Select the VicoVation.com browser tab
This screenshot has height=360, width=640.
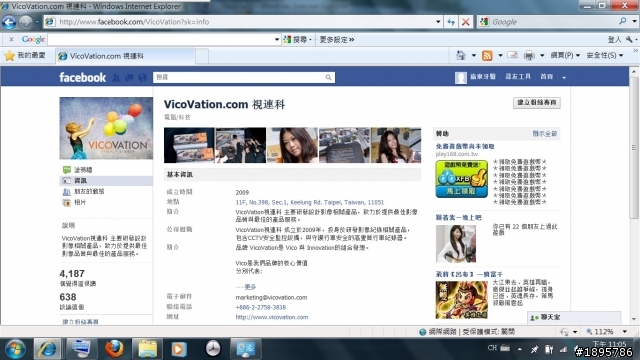(x=125, y=56)
